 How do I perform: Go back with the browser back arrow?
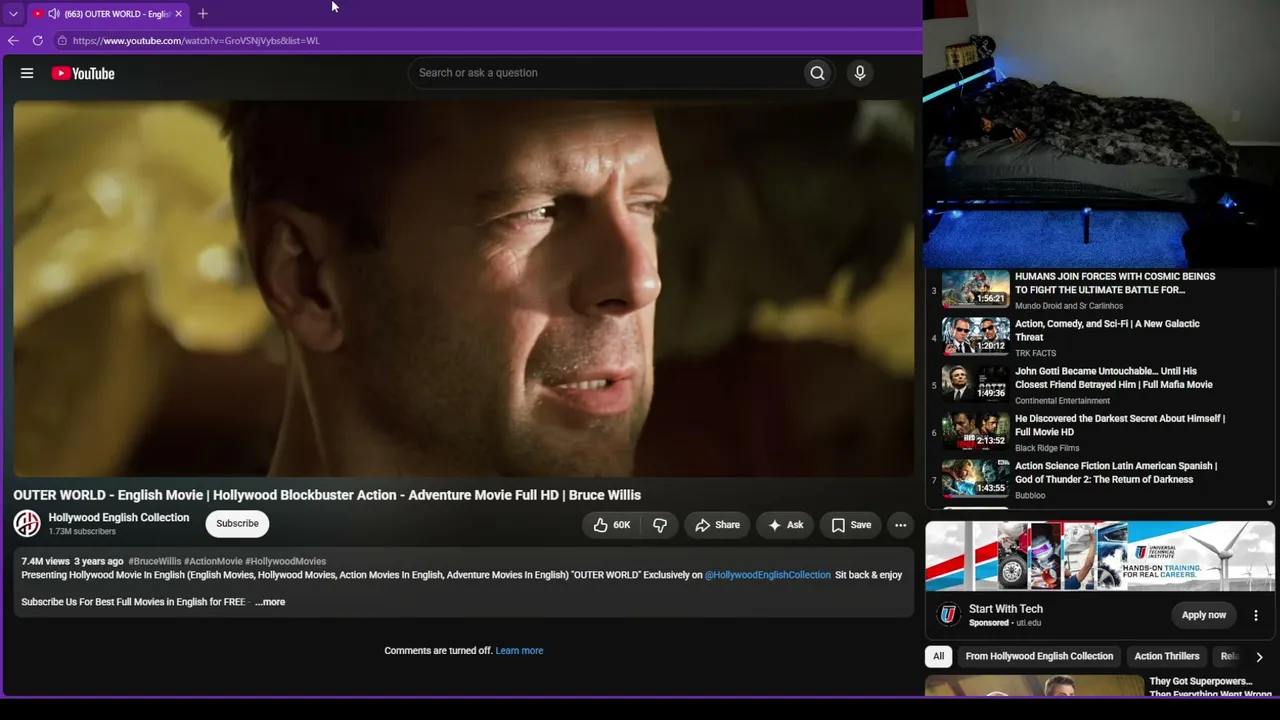[13, 41]
